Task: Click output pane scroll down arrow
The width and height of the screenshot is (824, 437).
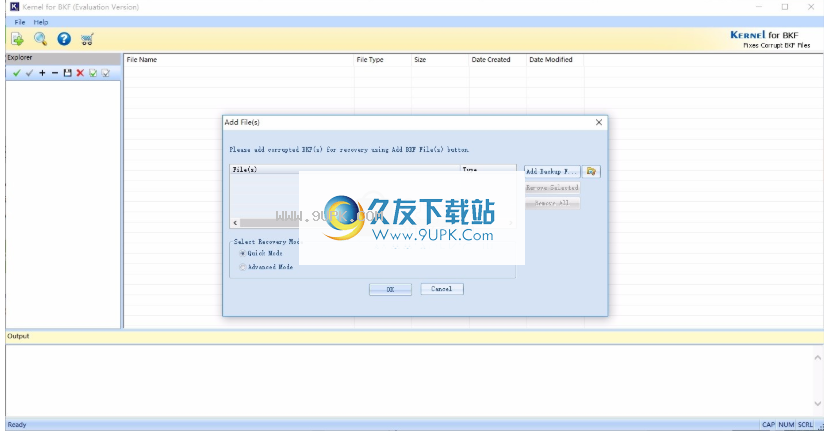Action: pos(817,403)
